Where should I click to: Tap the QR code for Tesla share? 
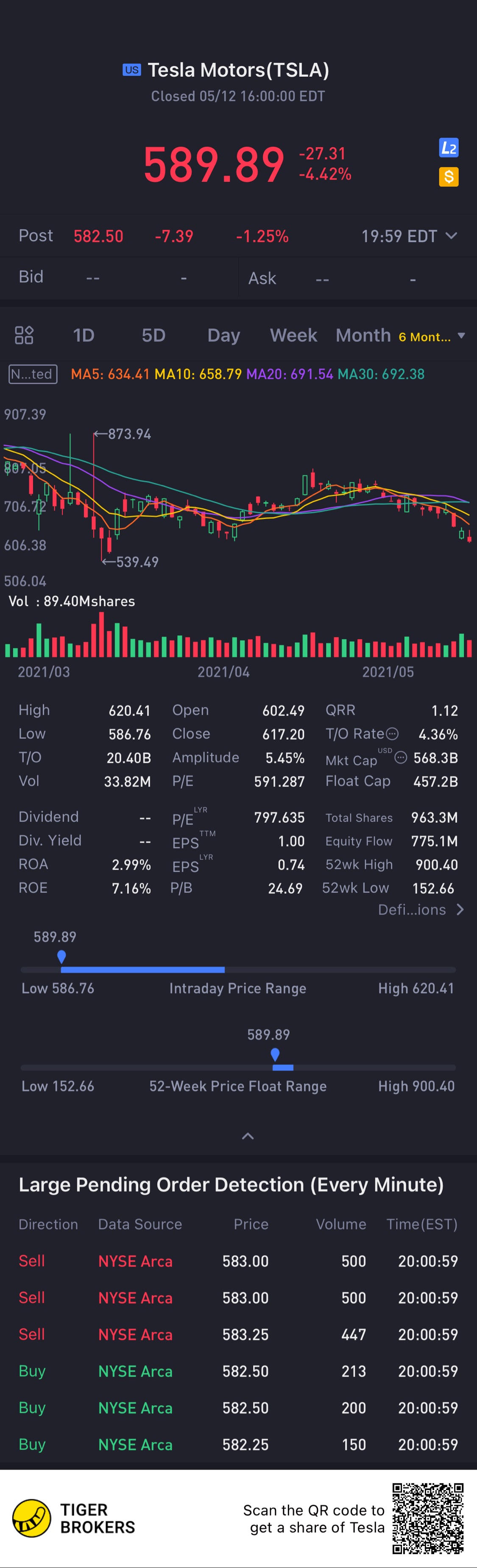(x=428, y=1518)
